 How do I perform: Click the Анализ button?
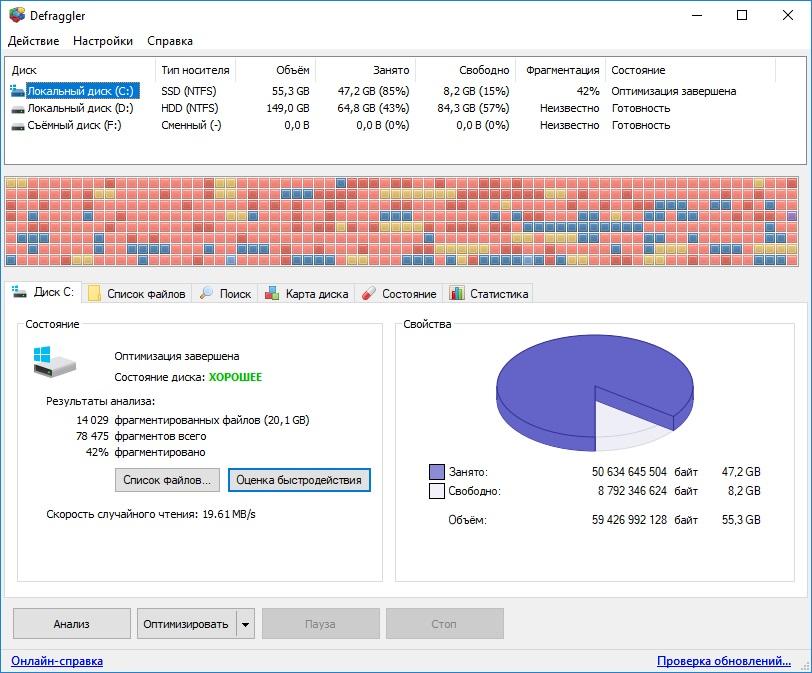(71, 624)
